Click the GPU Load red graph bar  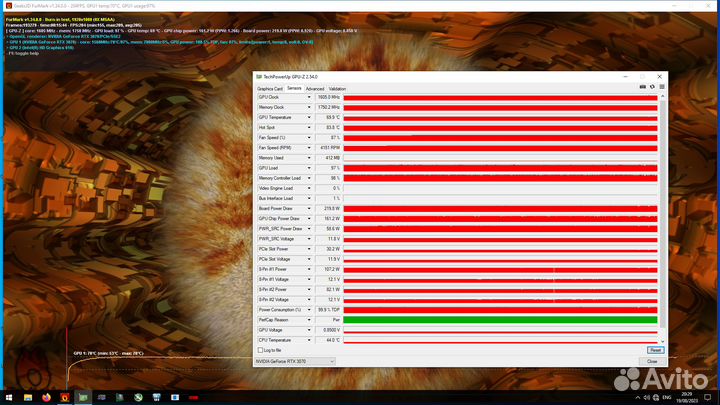pyautogui.click(x=500, y=168)
